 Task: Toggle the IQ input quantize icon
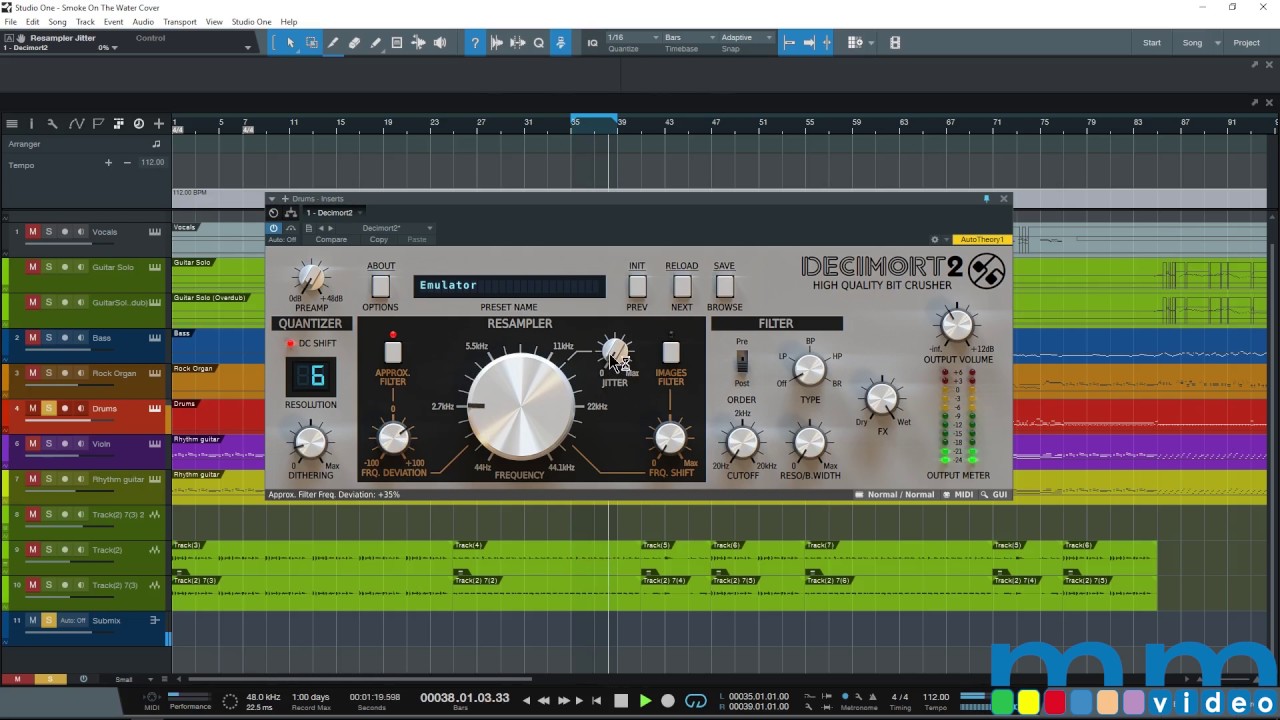click(592, 43)
